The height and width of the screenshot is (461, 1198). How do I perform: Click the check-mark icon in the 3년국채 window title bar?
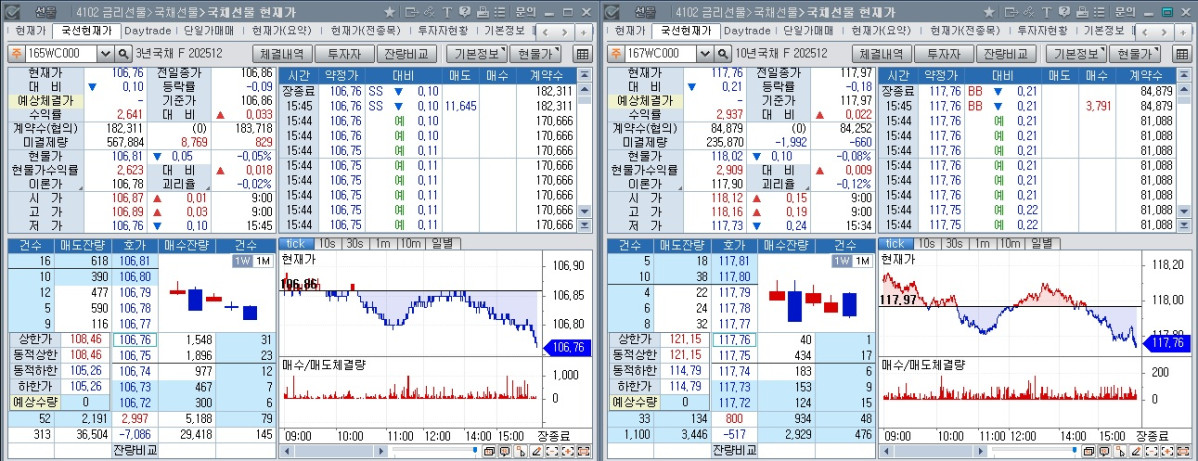click(11, 12)
